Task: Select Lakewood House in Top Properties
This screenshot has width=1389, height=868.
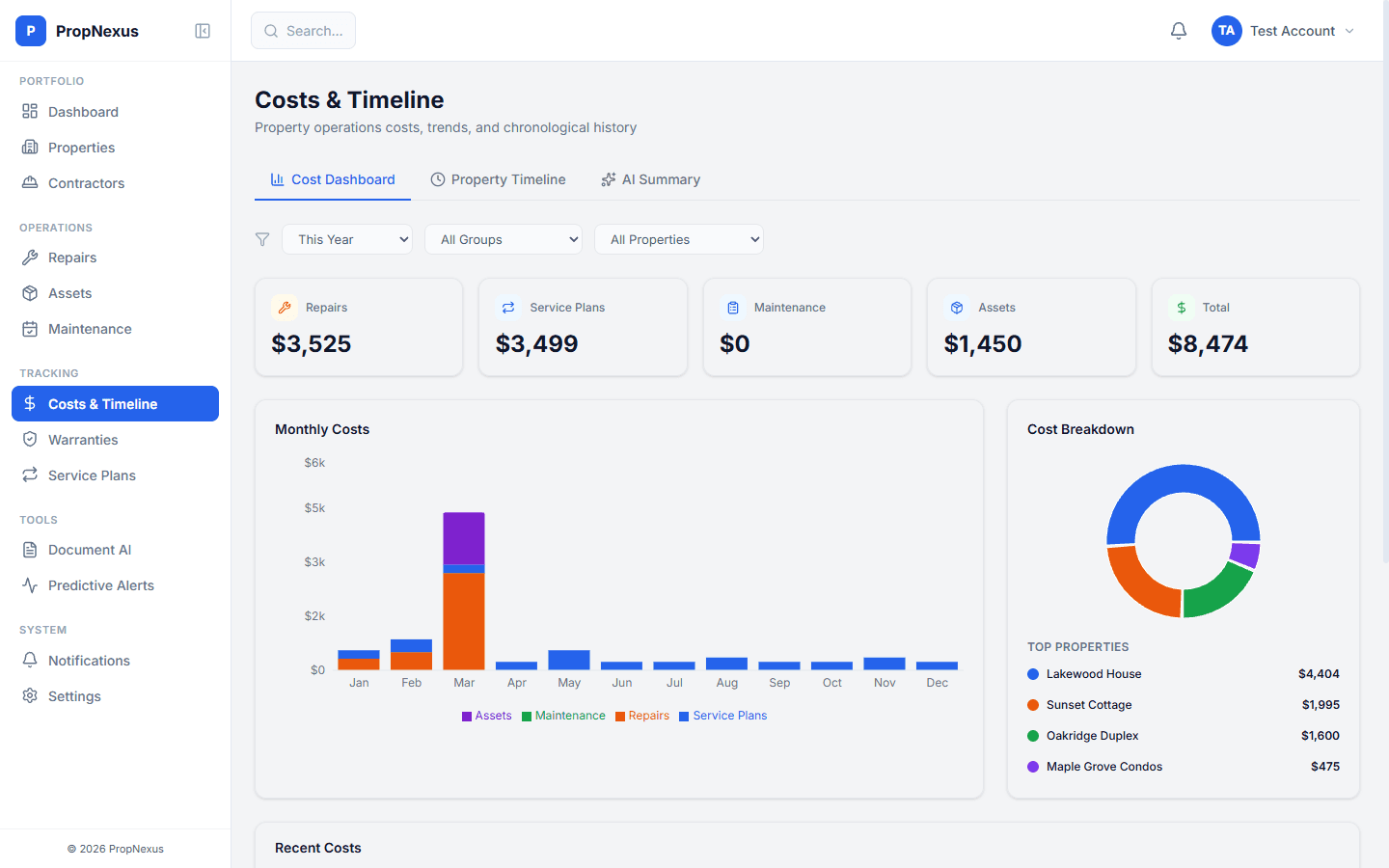Action: pyautogui.click(x=1093, y=673)
